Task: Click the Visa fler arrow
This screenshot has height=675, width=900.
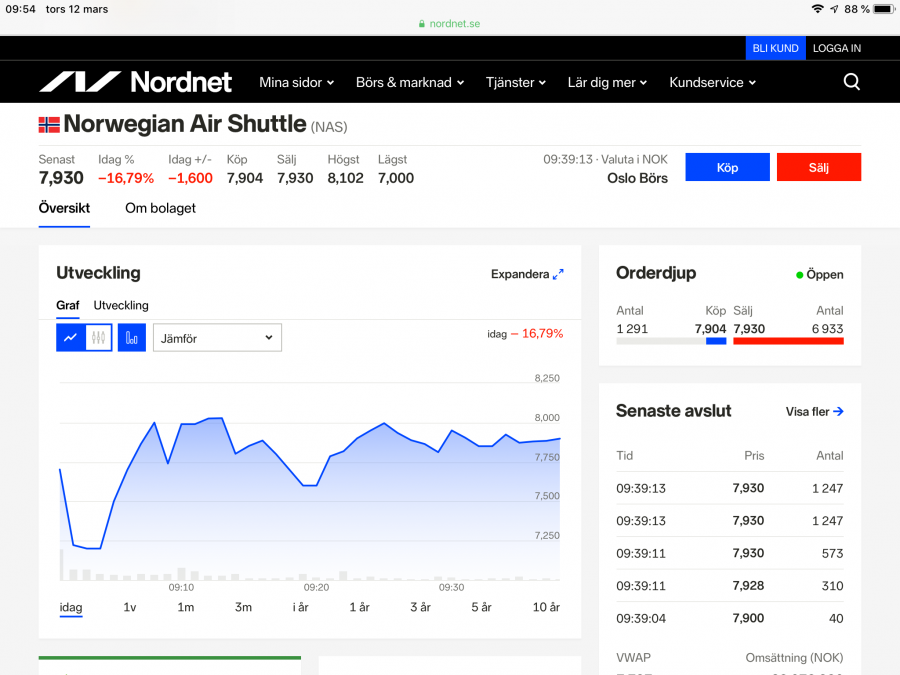Action: pos(838,411)
